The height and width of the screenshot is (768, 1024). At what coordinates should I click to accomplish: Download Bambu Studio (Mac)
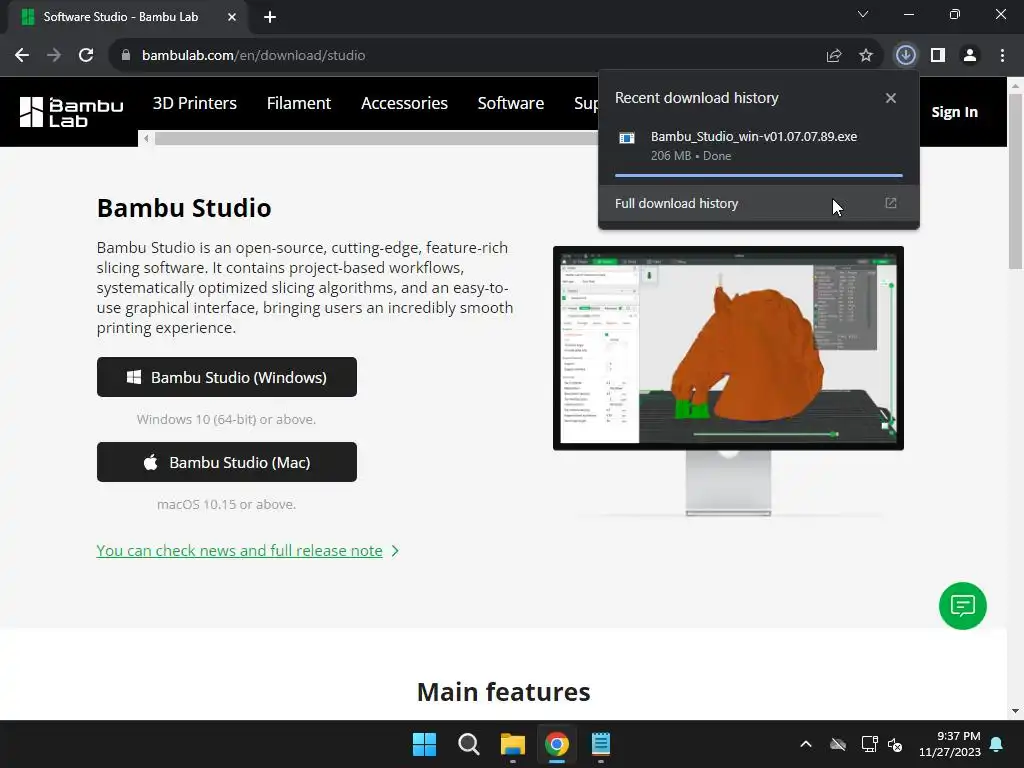coord(227,462)
